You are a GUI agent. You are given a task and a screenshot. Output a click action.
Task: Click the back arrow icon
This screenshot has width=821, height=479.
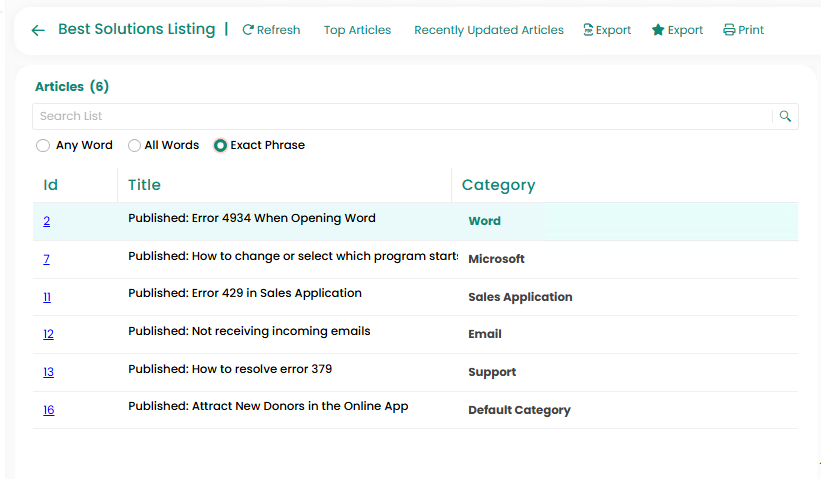38,30
